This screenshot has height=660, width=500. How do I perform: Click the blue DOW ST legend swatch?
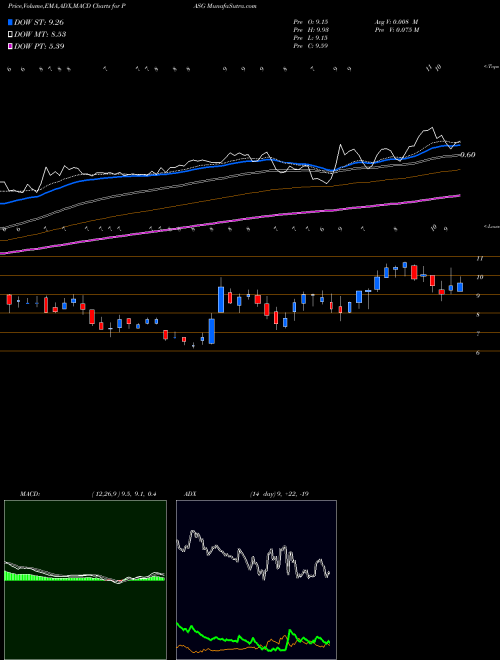11,22
